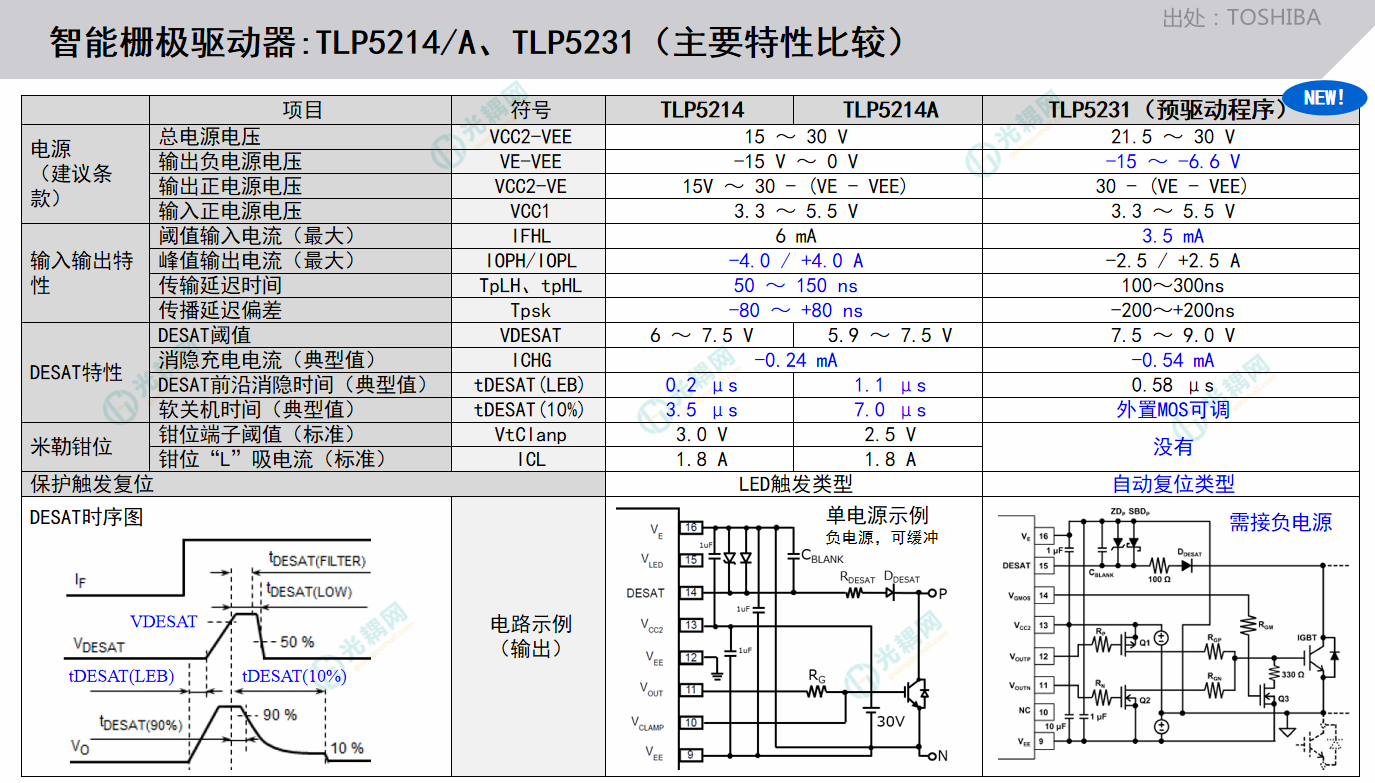Click the value "6 mA"
The height and width of the screenshot is (783, 1375).
click(x=795, y=236)
